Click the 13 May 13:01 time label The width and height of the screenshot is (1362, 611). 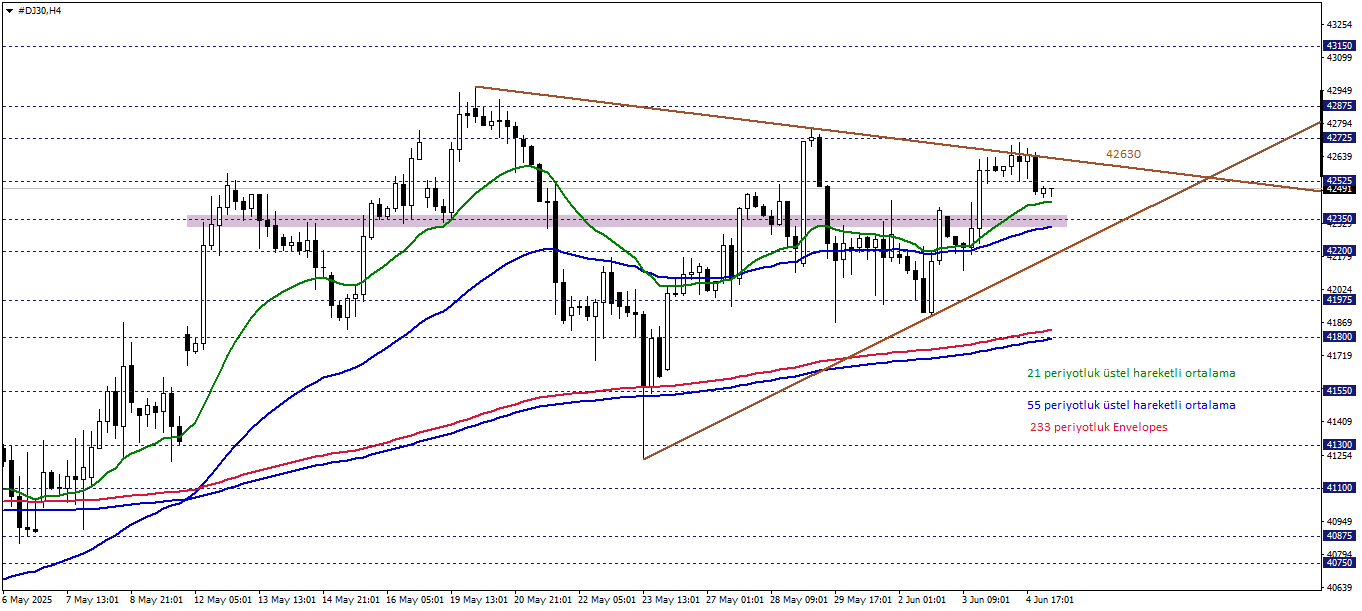286,600
